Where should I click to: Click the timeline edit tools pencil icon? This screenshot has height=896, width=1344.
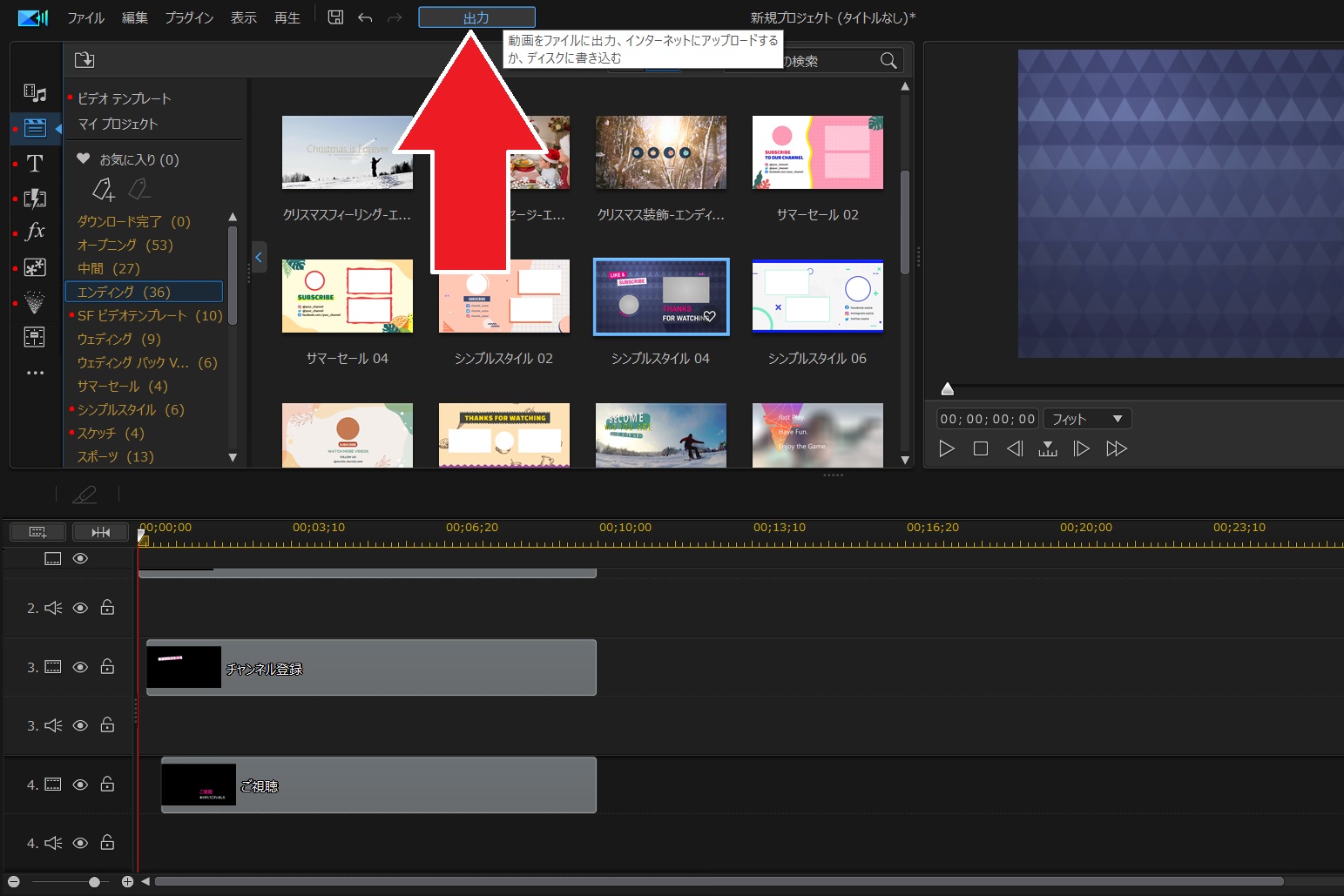click(x=84, y=495)
